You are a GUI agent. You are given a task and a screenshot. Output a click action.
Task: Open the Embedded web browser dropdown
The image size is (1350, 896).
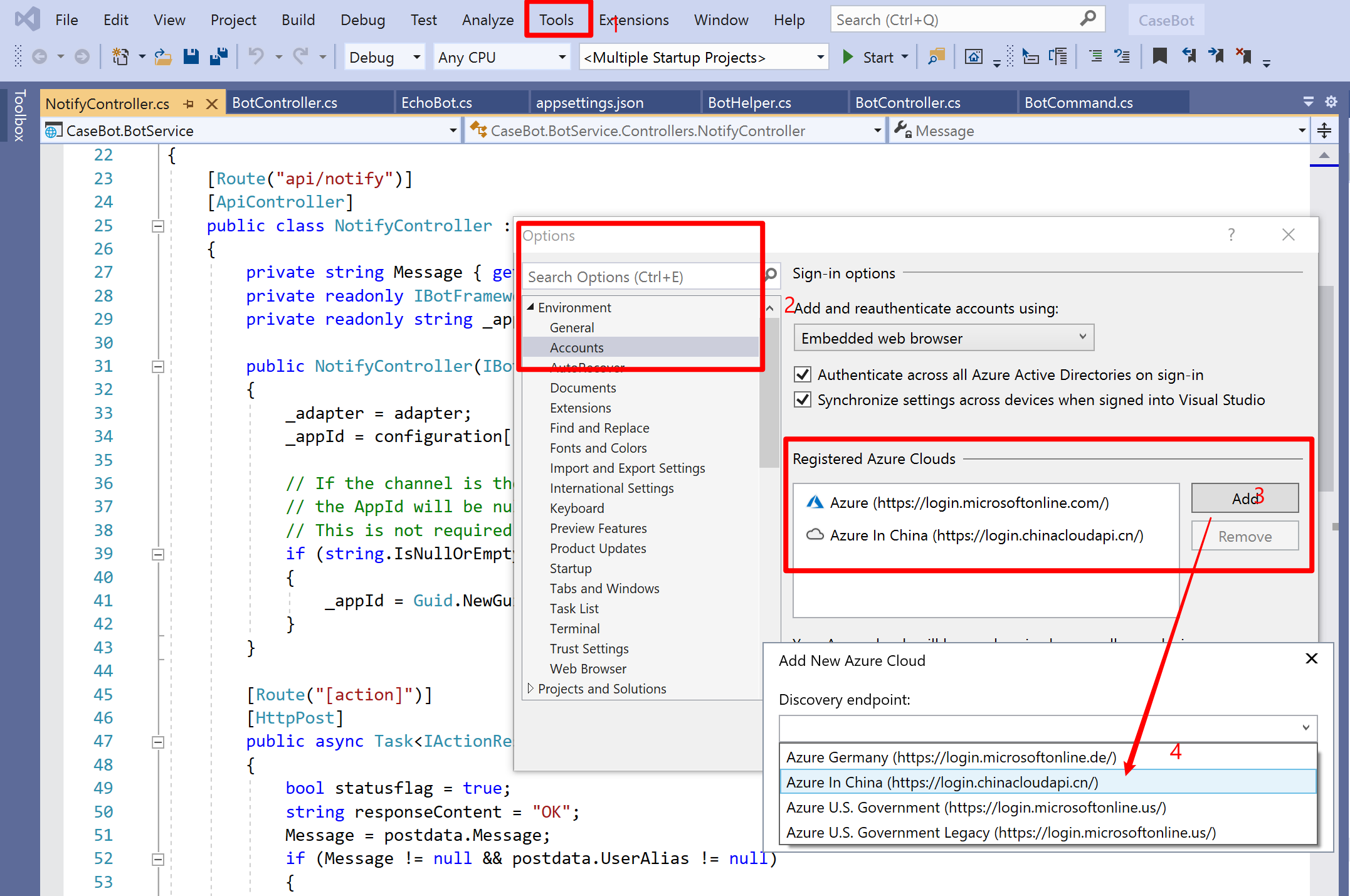[943, 338]
